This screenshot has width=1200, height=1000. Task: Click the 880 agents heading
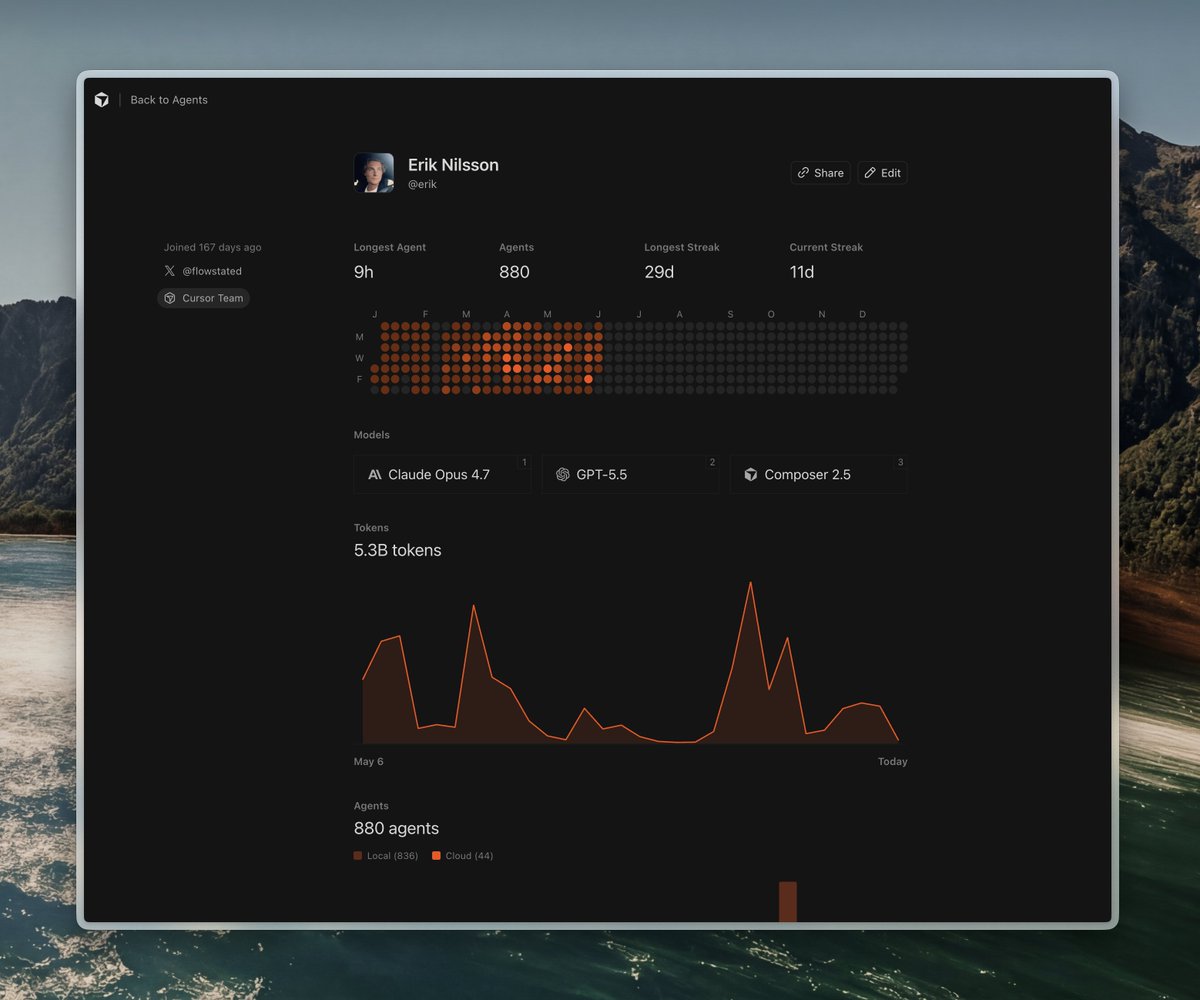(396, 828)
